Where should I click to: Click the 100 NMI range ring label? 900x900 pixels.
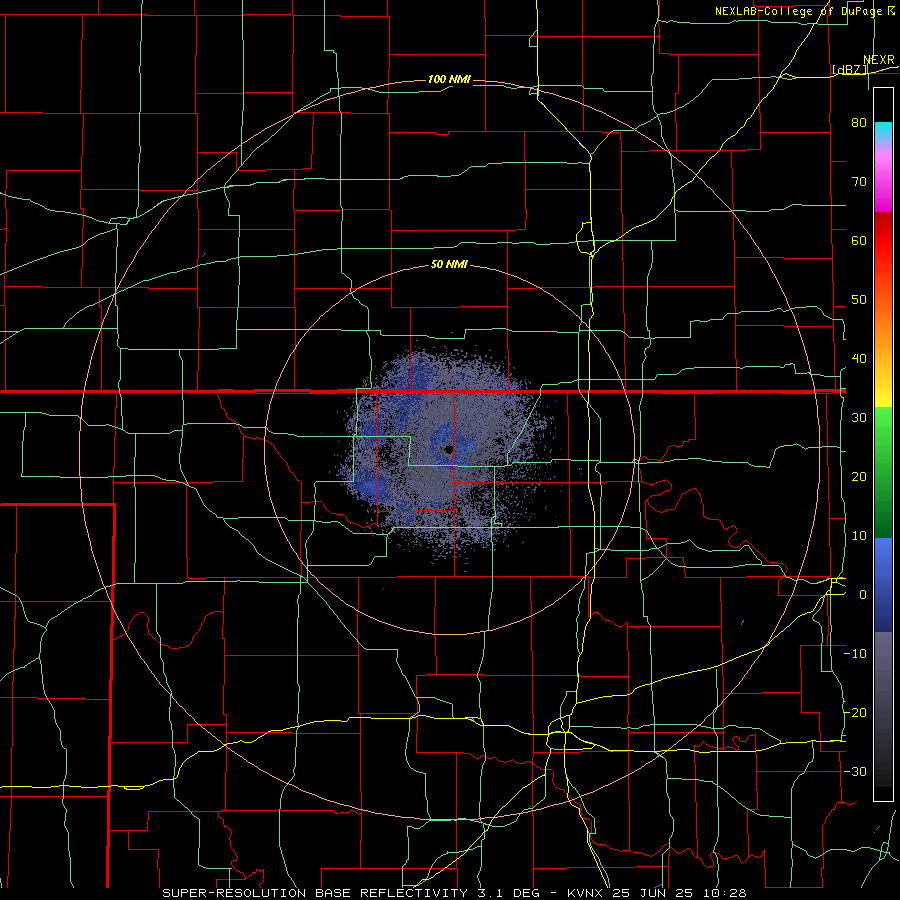click(449, 79)
